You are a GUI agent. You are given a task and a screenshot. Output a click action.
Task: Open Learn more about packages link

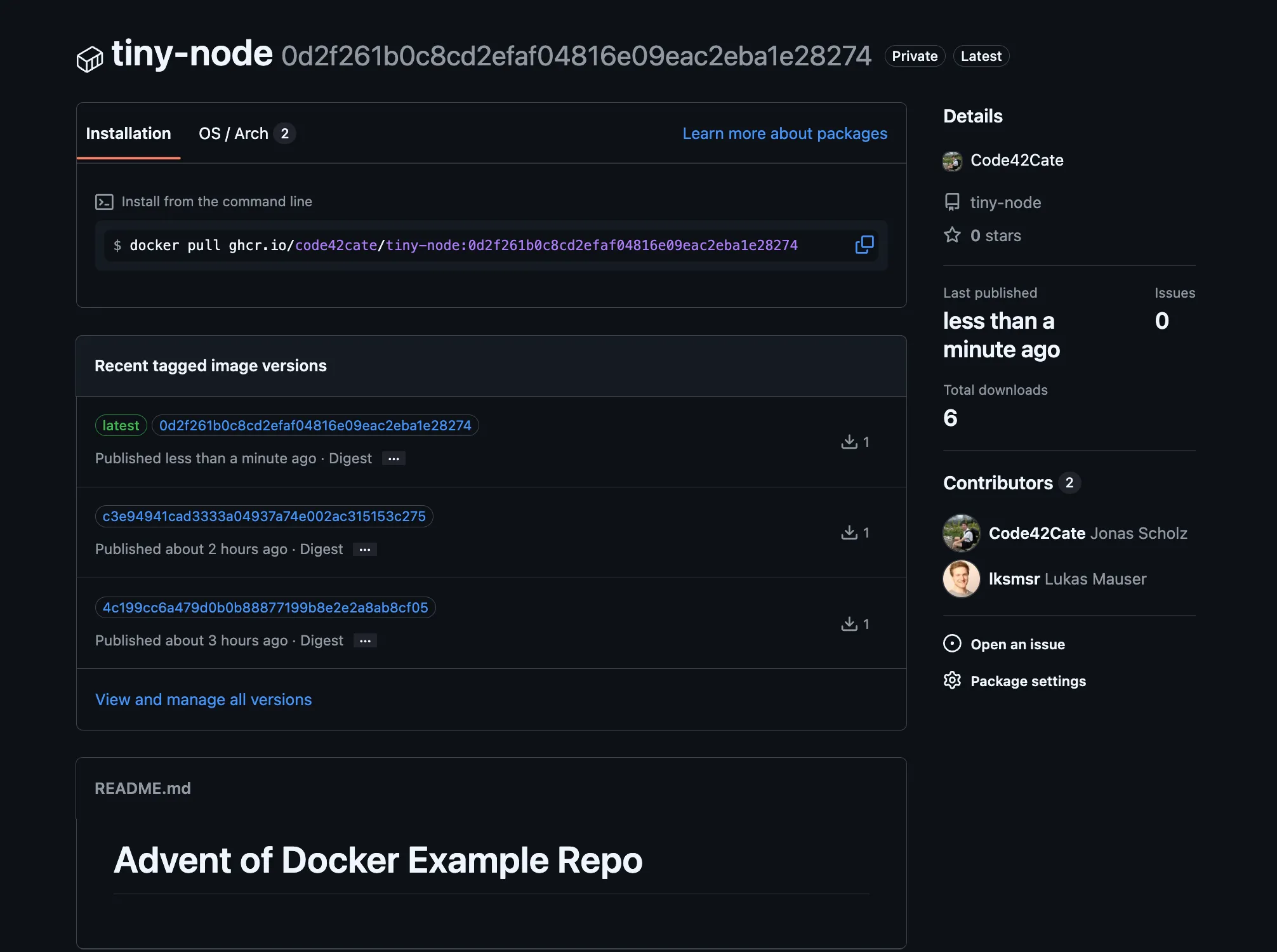784,133
